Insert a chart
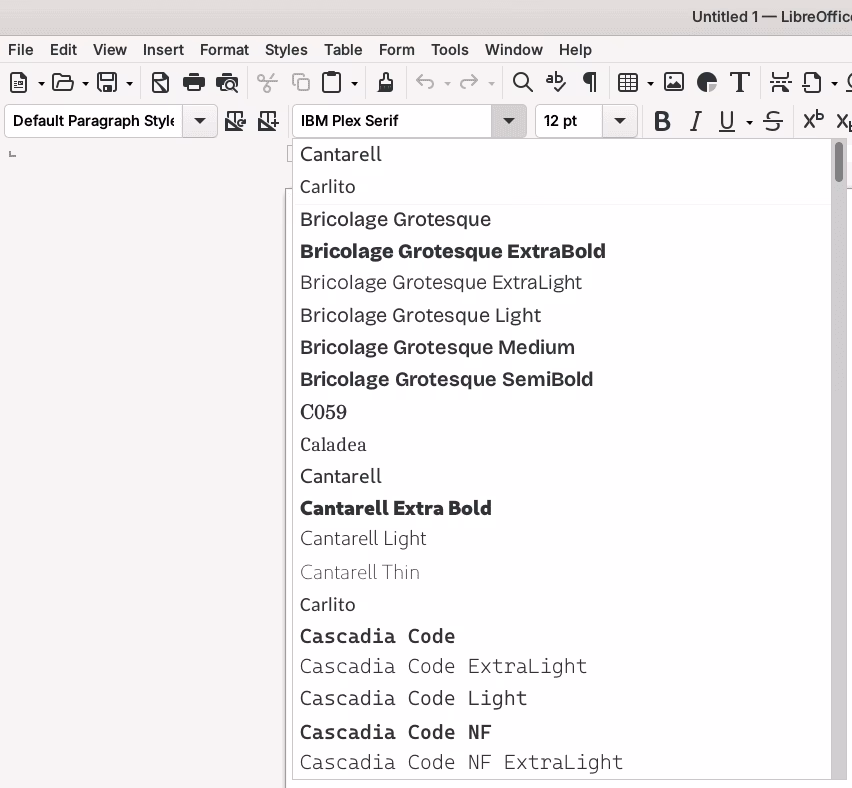 click(707, 82)
